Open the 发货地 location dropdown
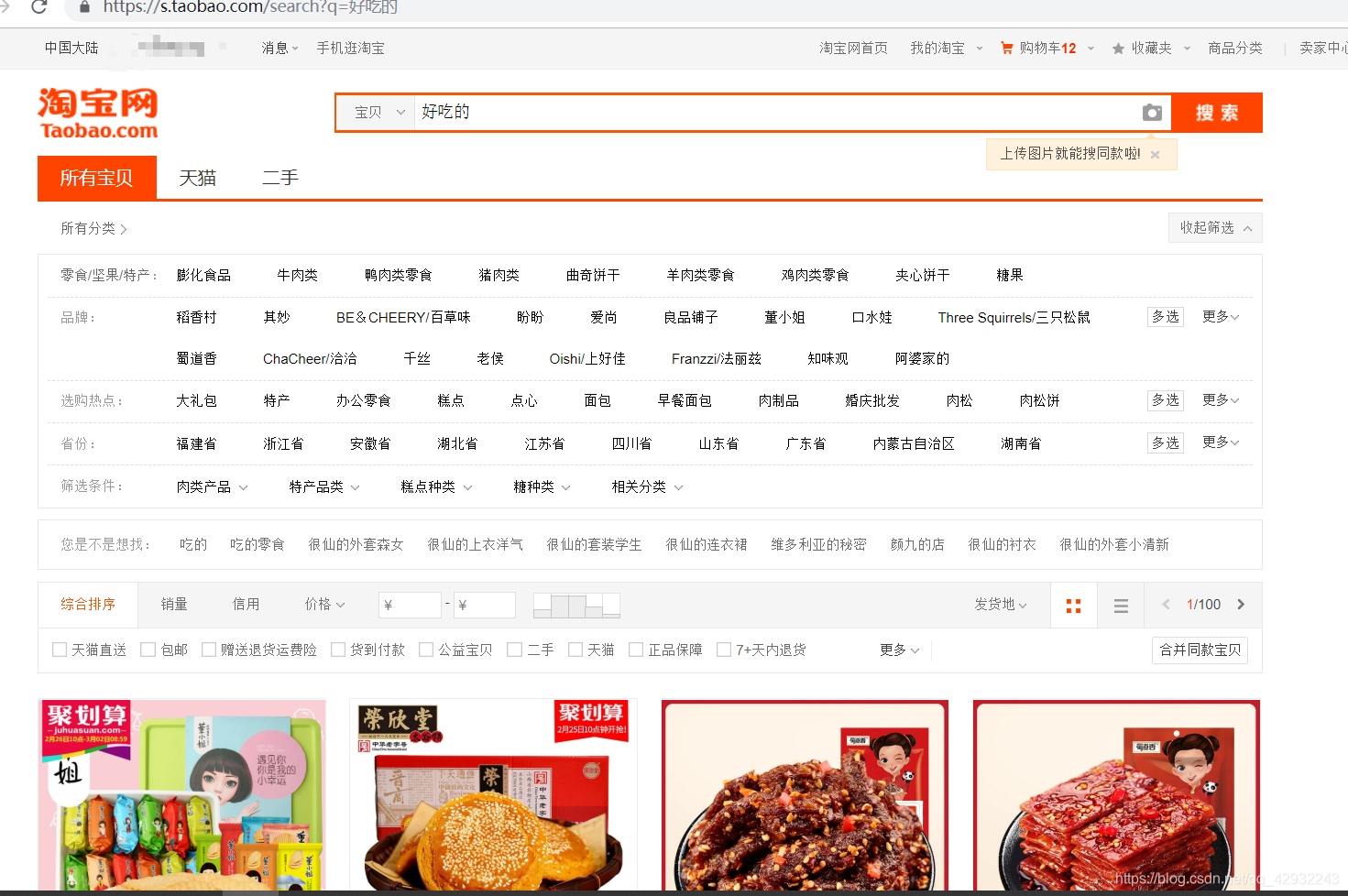Screen dimensions: 1348x896 pos(1001,604)
